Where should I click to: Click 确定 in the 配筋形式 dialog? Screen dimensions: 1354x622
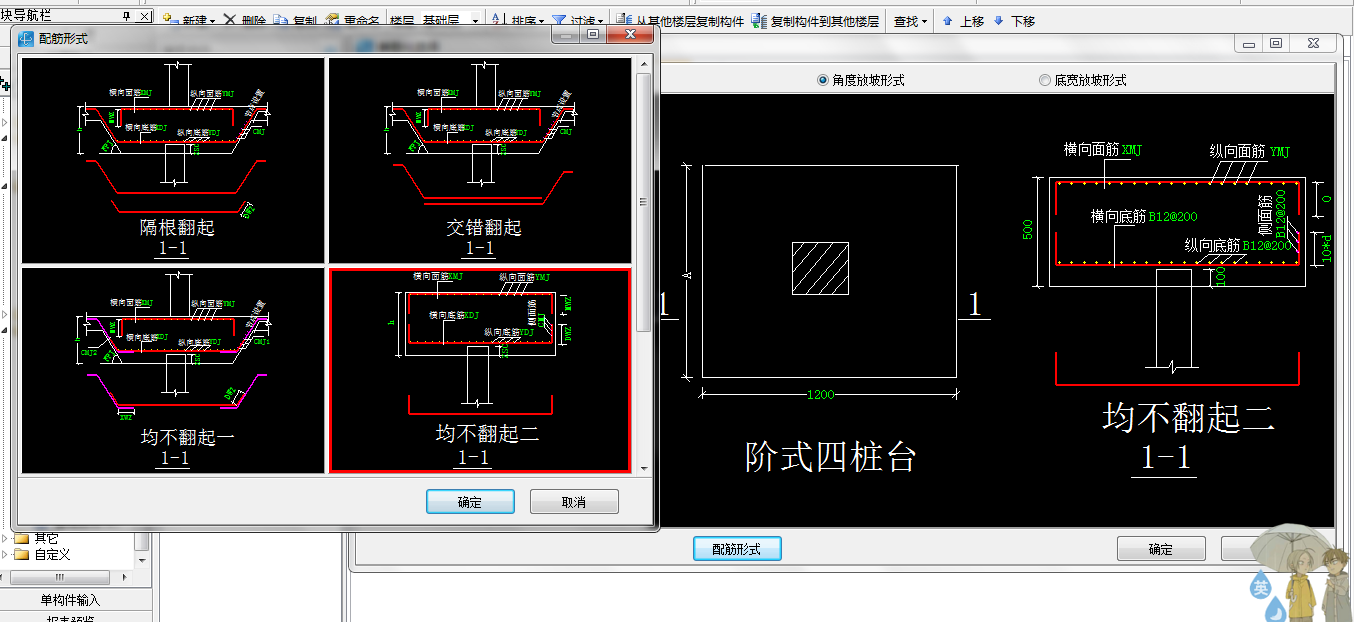pos(470,502)
